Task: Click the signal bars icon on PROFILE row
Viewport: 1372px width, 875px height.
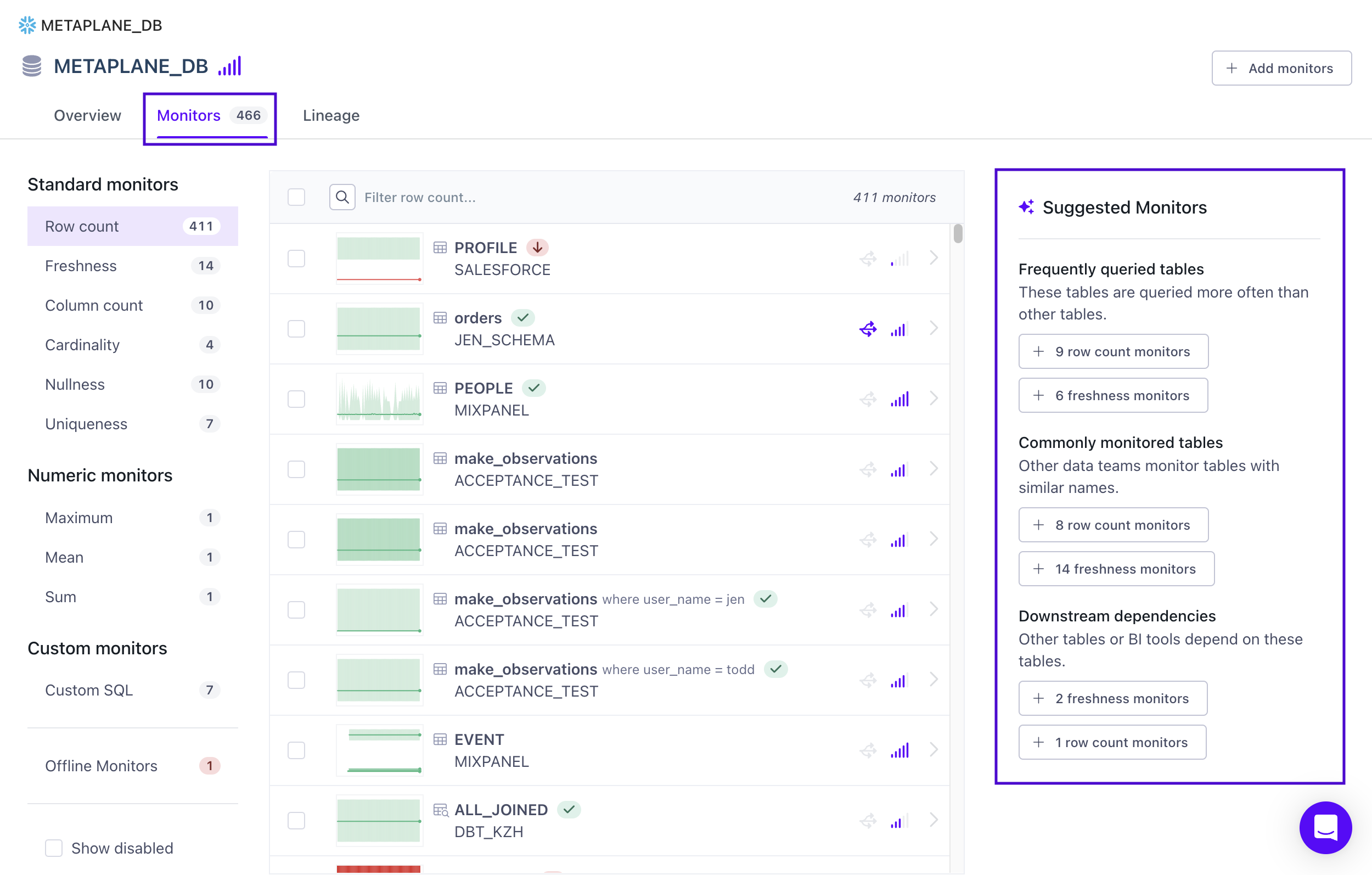Action: [x=899, y=259]
